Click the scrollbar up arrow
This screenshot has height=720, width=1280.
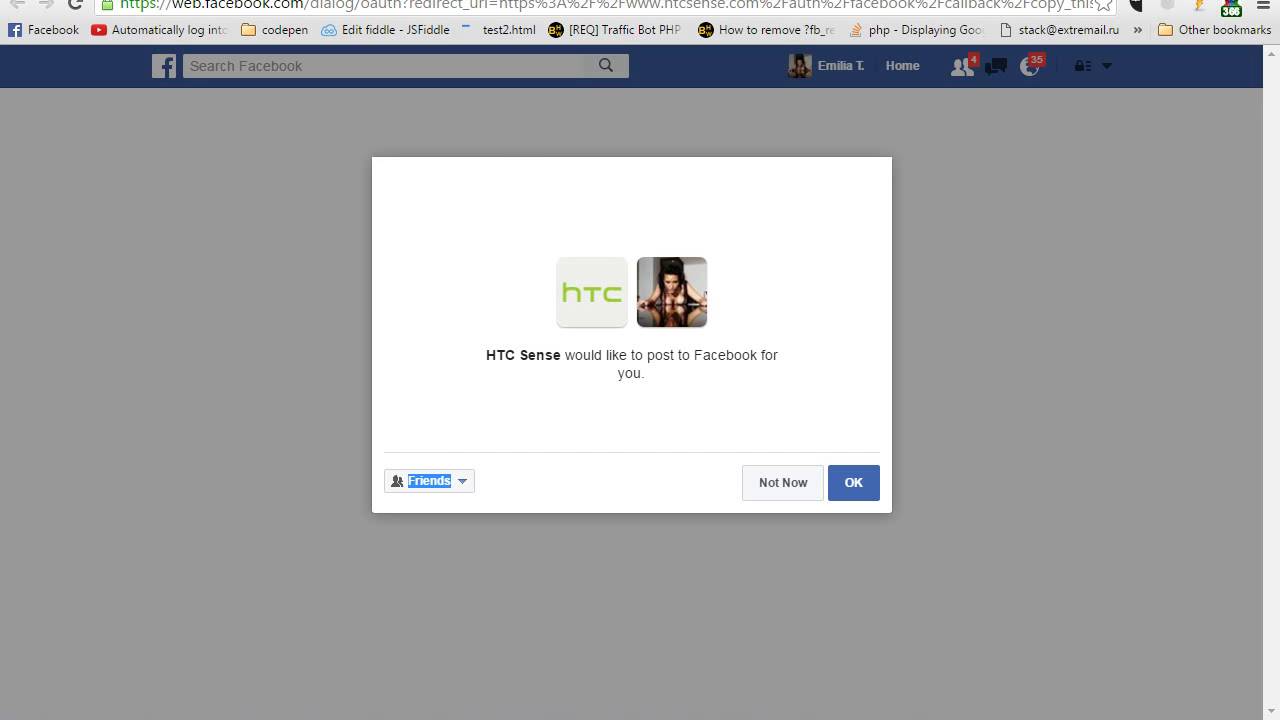[x=1271, y=52]
